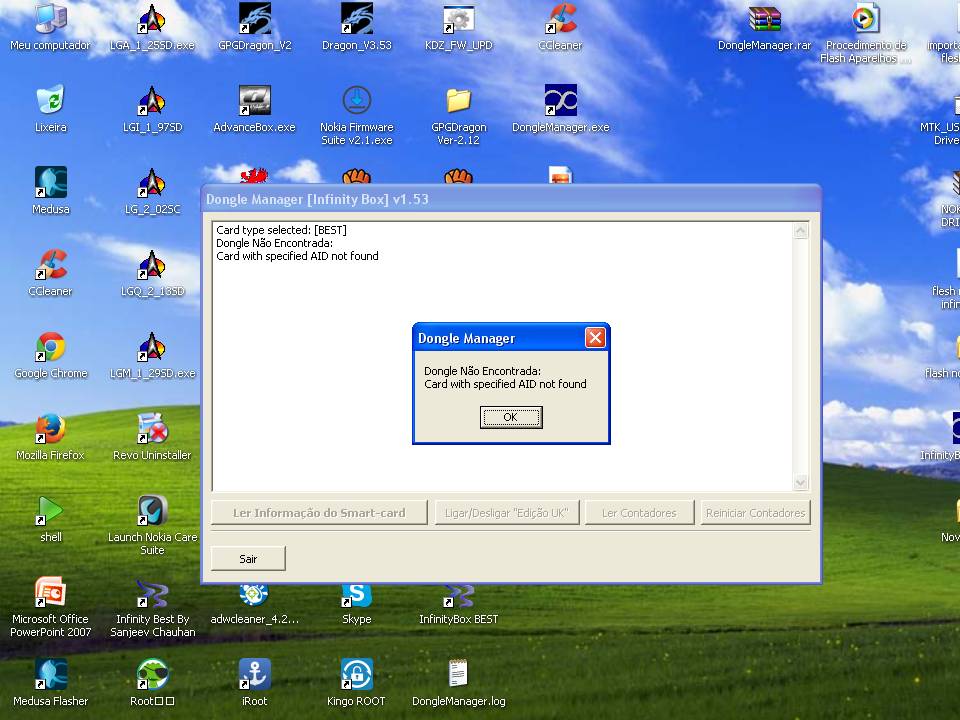The width and height of the screenshot is (960, 720).
Task: Open the Microsoft Office PowerPoint 2007 shortcut
Action: point(50,595)
